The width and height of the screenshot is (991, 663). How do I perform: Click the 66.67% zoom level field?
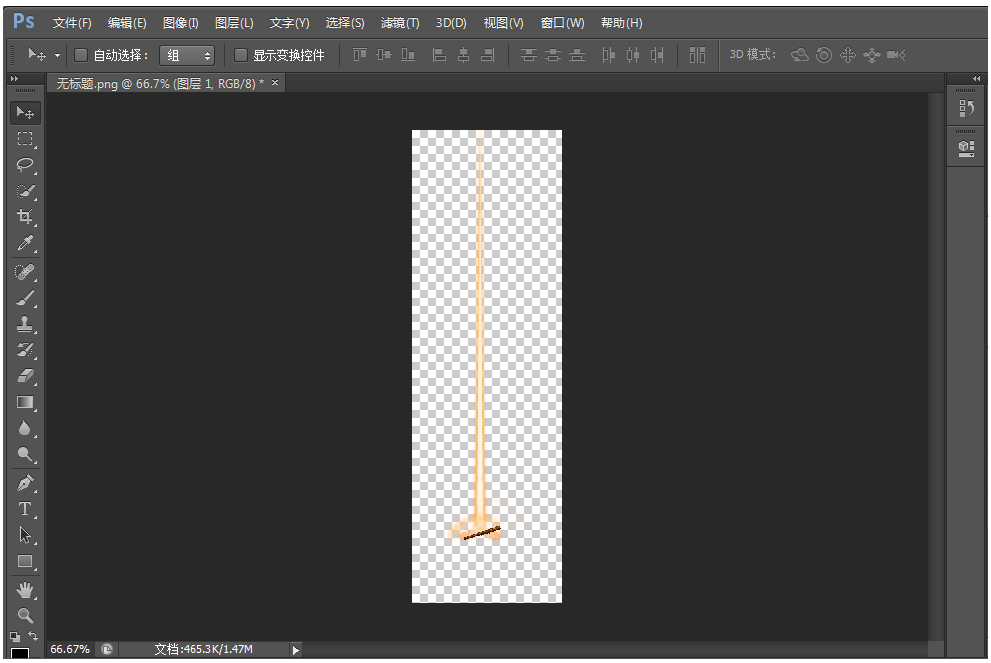[70, 650]
